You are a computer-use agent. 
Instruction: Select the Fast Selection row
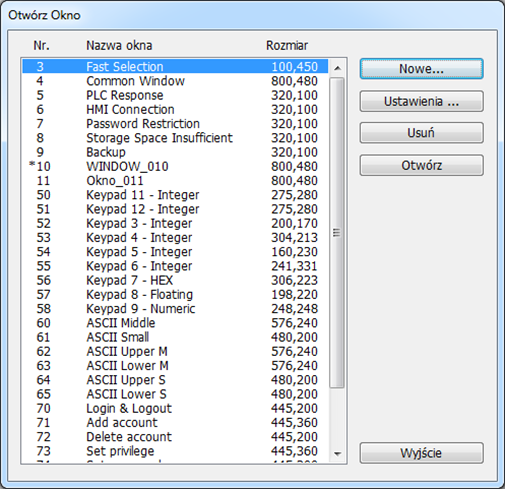pos(175,67)
